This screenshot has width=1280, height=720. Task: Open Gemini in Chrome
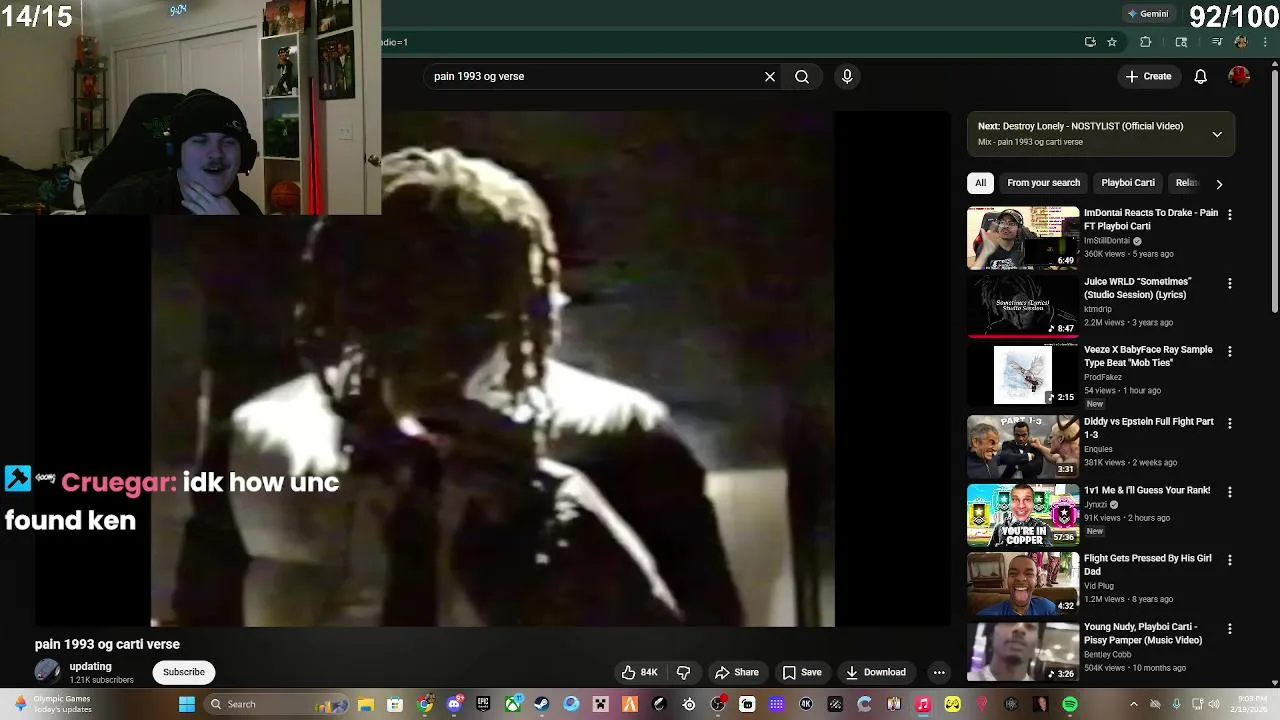pos(1148,14)
